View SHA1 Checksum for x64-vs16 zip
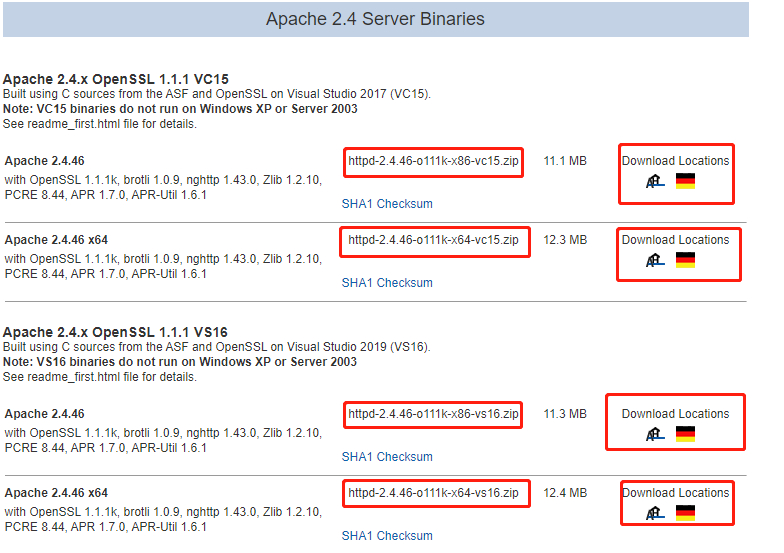This screenshot has height=553, width=784. [387, 536]
